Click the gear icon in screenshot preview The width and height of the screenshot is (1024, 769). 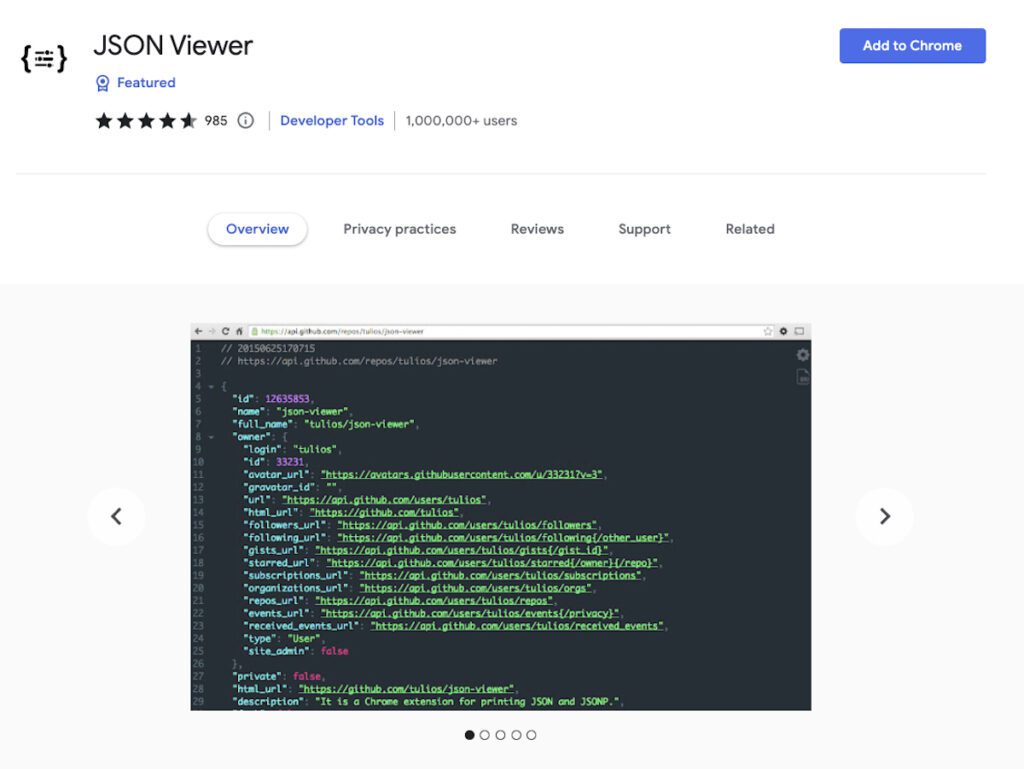803,355
